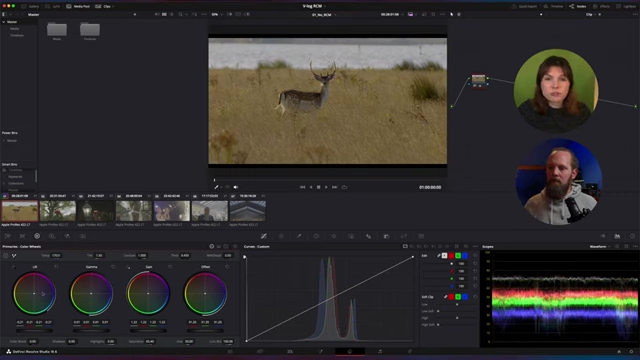640x360 pixels.
Task: Select the street lamp clip thumbnail
Action: point(96,211)
